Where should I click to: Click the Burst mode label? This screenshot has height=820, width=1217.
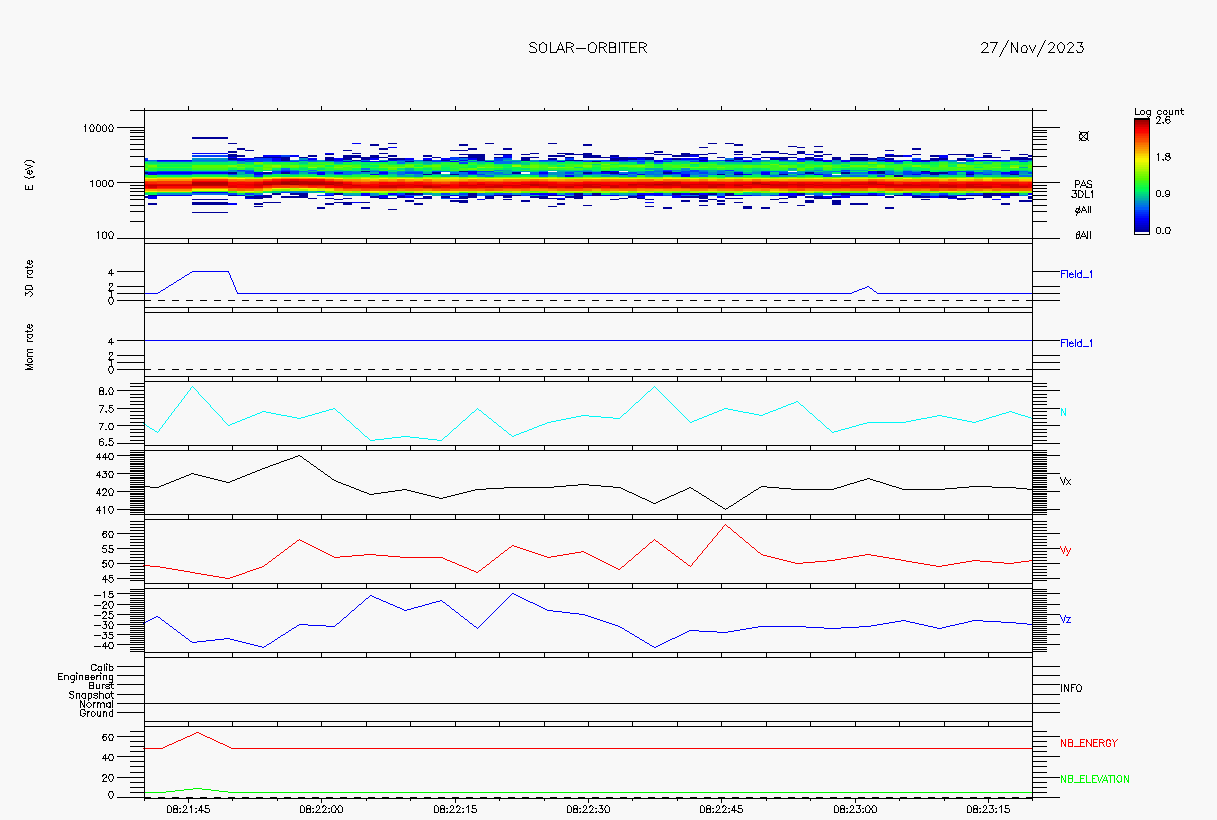[101, 686]
